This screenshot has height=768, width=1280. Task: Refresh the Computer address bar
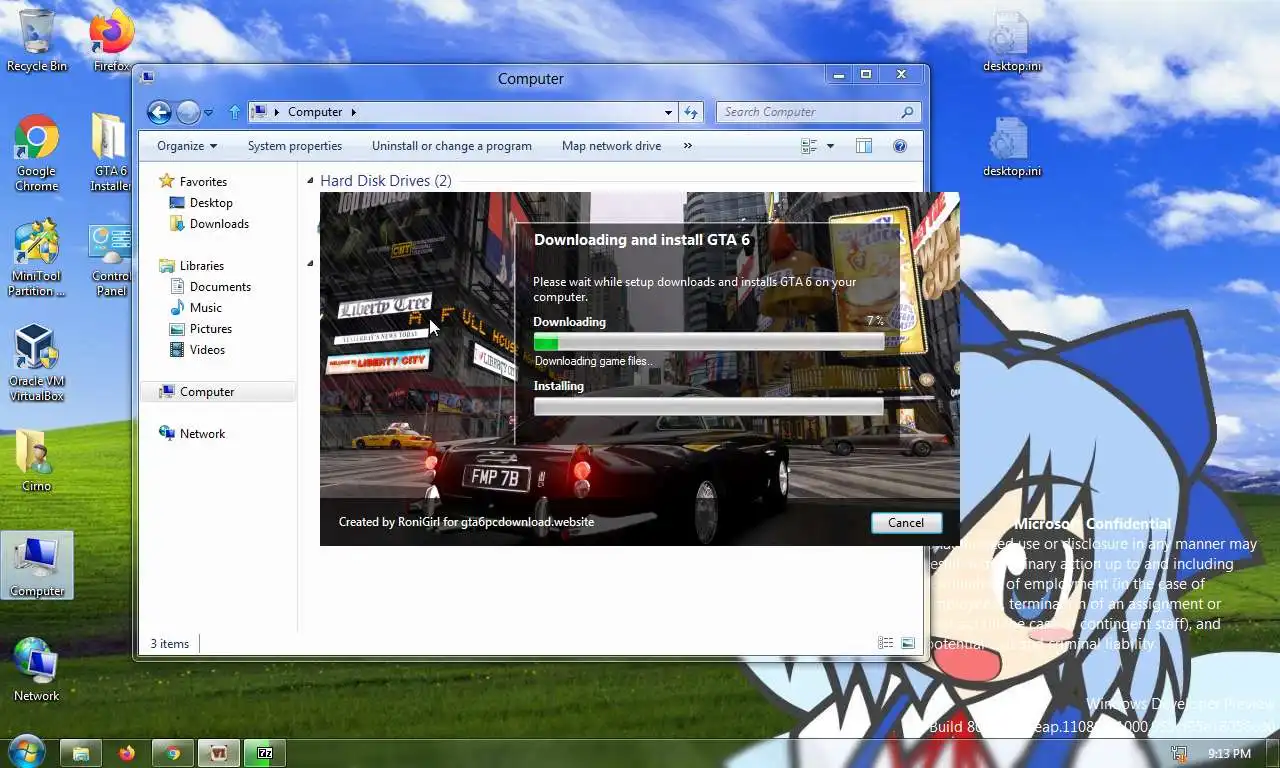pos(690,112)
